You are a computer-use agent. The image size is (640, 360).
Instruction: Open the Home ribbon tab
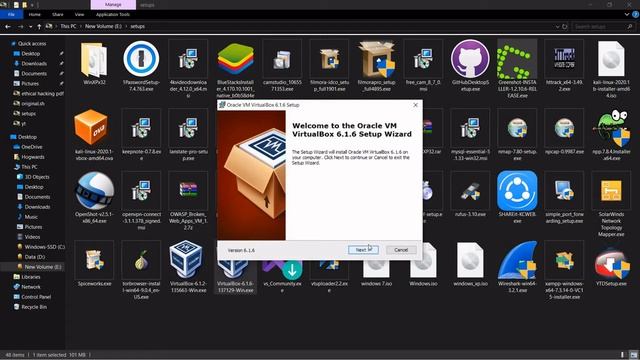pos(35,14)
